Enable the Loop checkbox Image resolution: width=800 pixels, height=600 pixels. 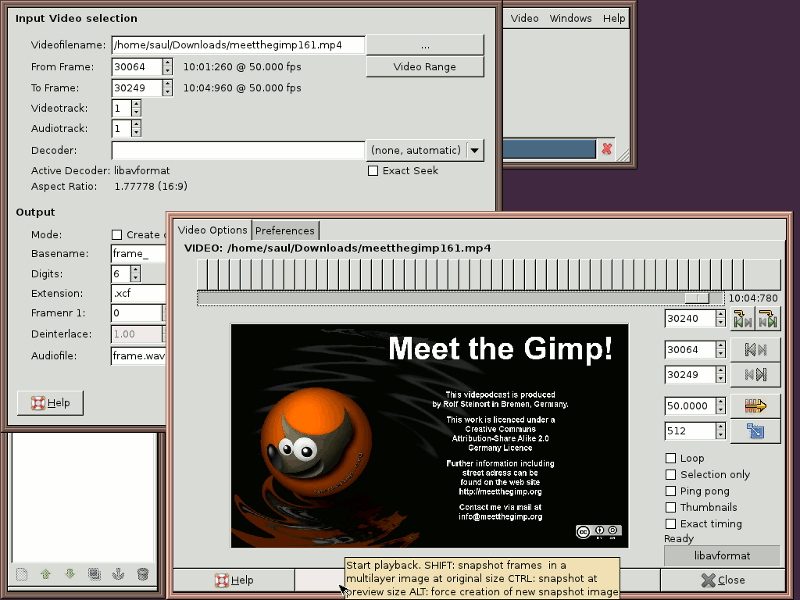[x=671, y=458]
